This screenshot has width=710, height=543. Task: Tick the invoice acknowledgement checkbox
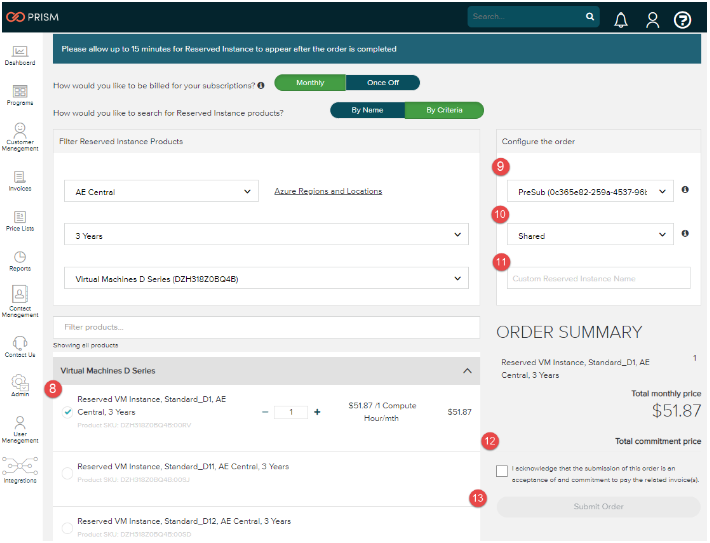501,471
